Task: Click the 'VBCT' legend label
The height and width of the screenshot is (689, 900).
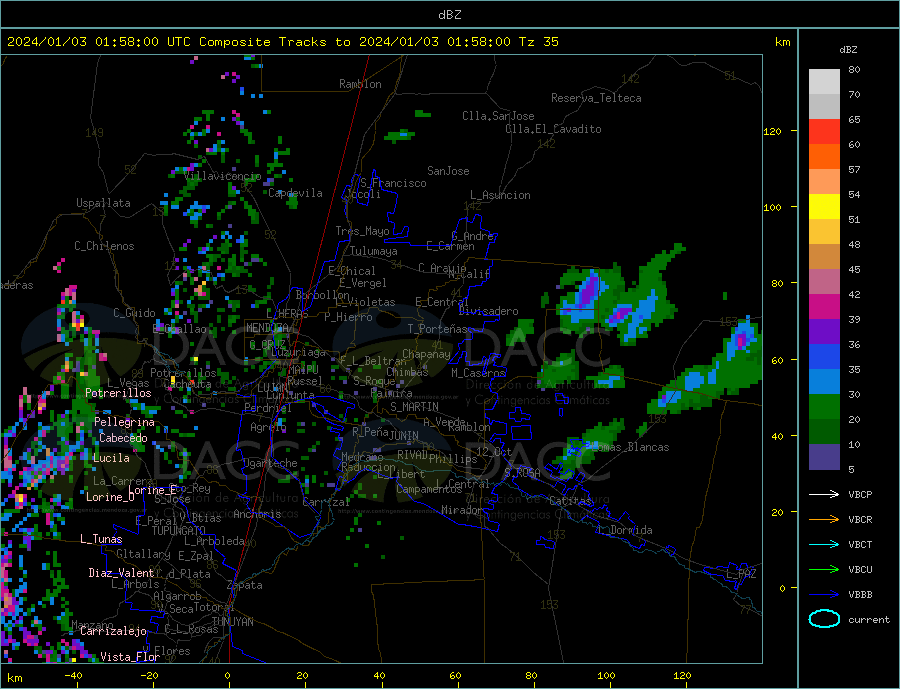Action: (x=860, y=544)
